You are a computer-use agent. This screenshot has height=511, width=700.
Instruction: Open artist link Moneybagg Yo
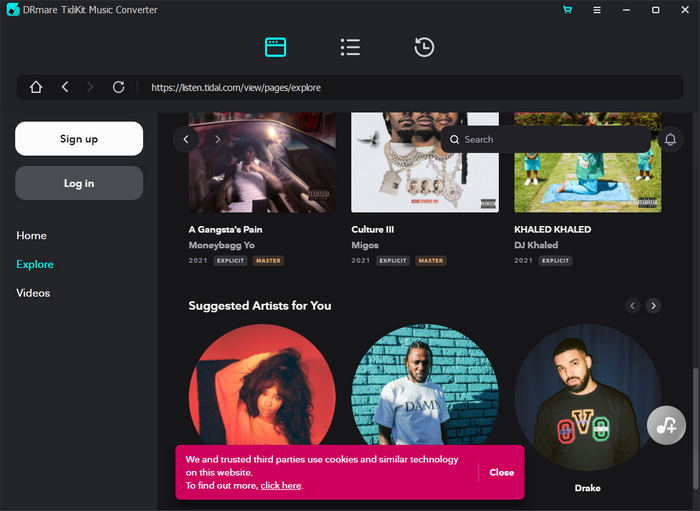pyautogui.click(x=221, y=245)
